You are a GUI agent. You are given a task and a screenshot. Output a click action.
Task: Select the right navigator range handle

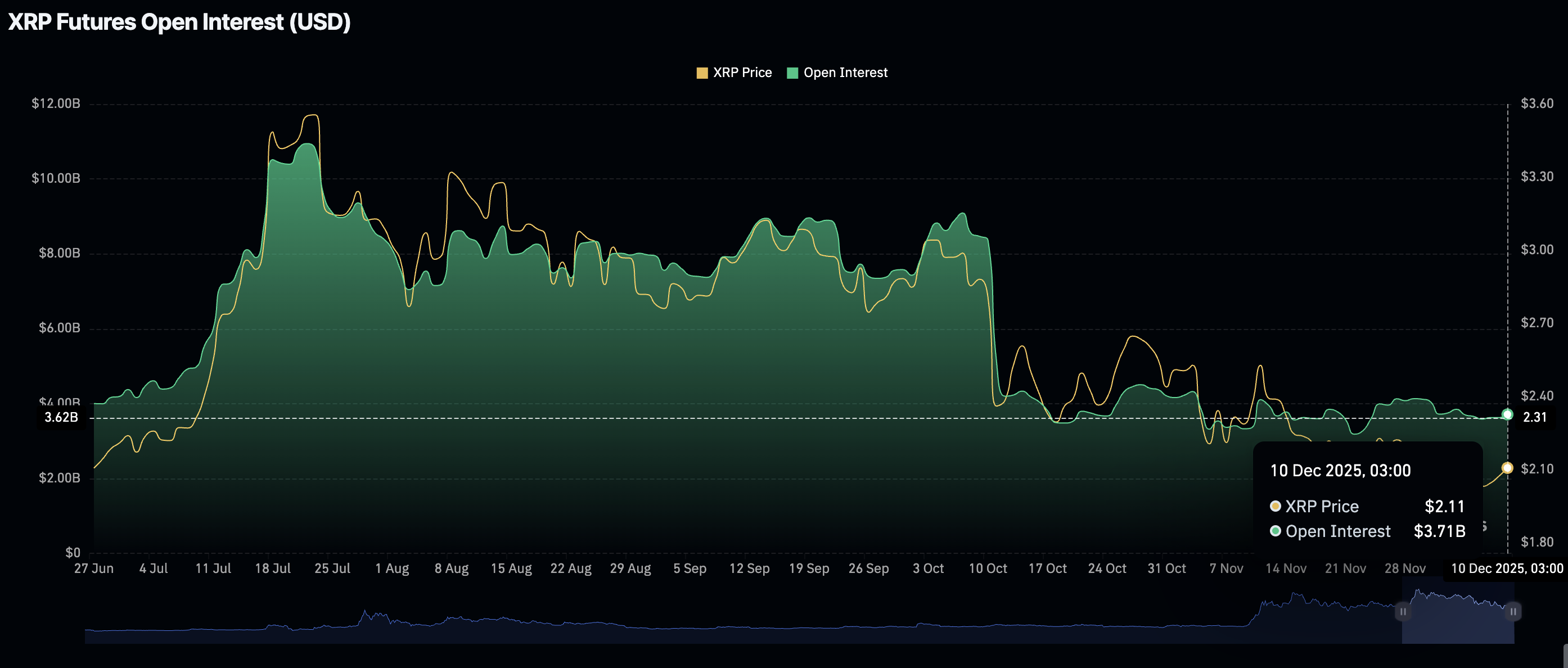point(1514,613)
